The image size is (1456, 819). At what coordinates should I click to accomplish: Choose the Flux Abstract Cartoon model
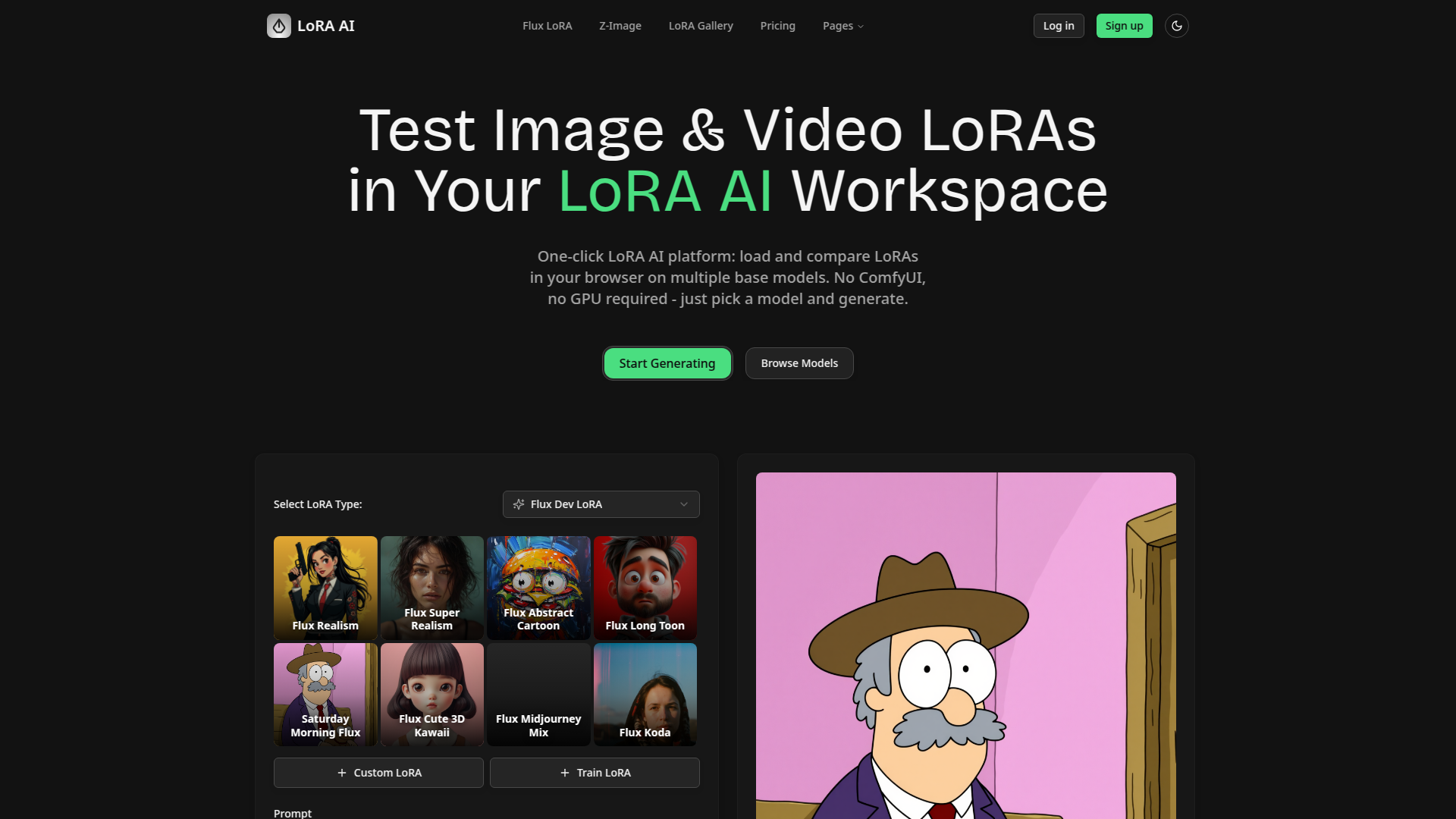[x=538, y=587]
